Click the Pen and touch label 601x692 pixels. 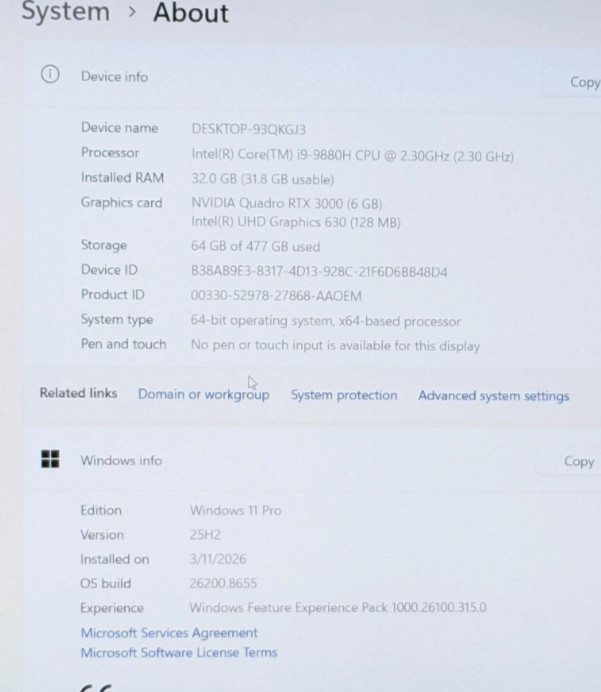click(x=124, y=344)
